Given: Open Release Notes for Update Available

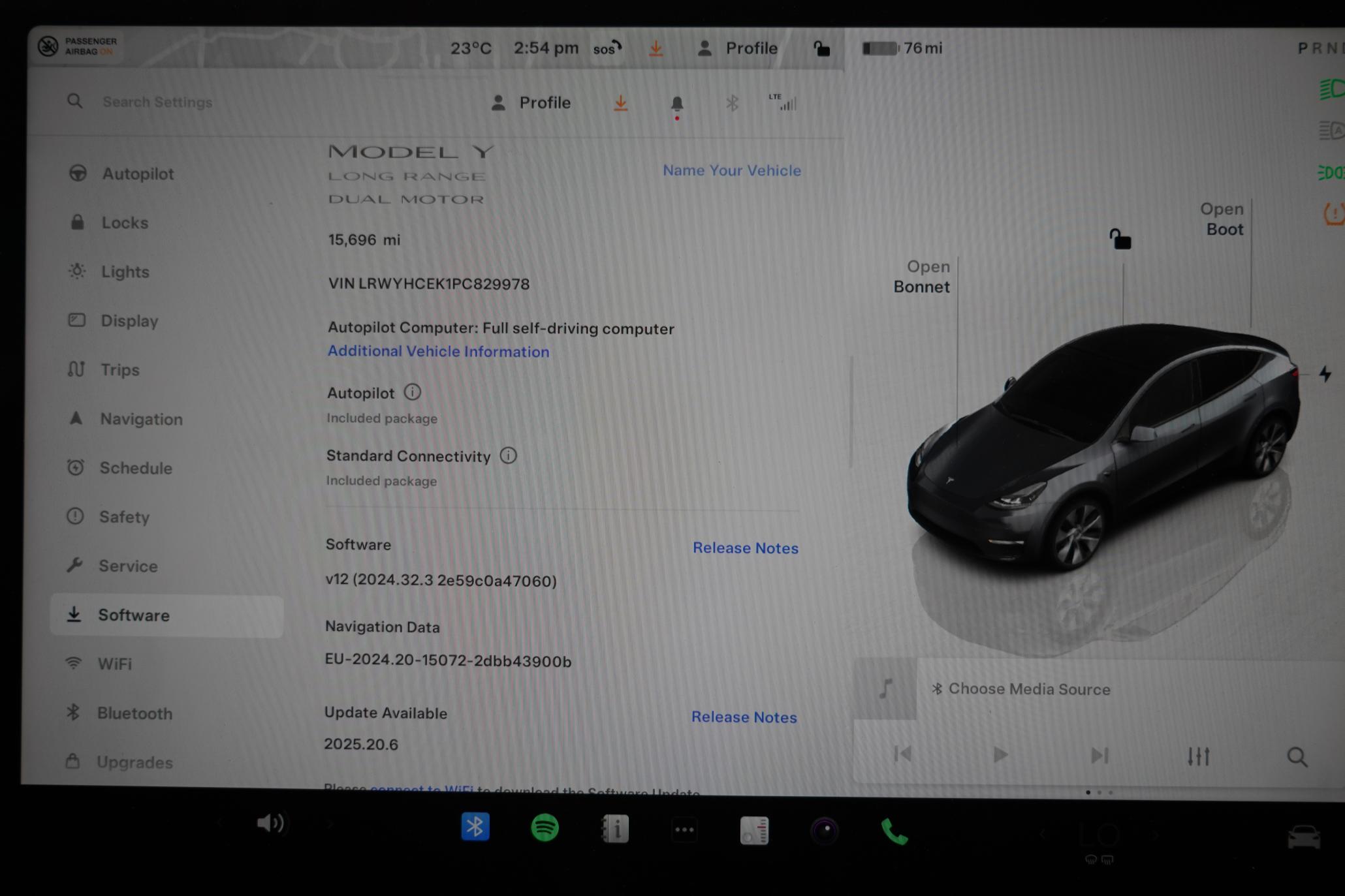Looking at the screenshot, I should 744,717.
